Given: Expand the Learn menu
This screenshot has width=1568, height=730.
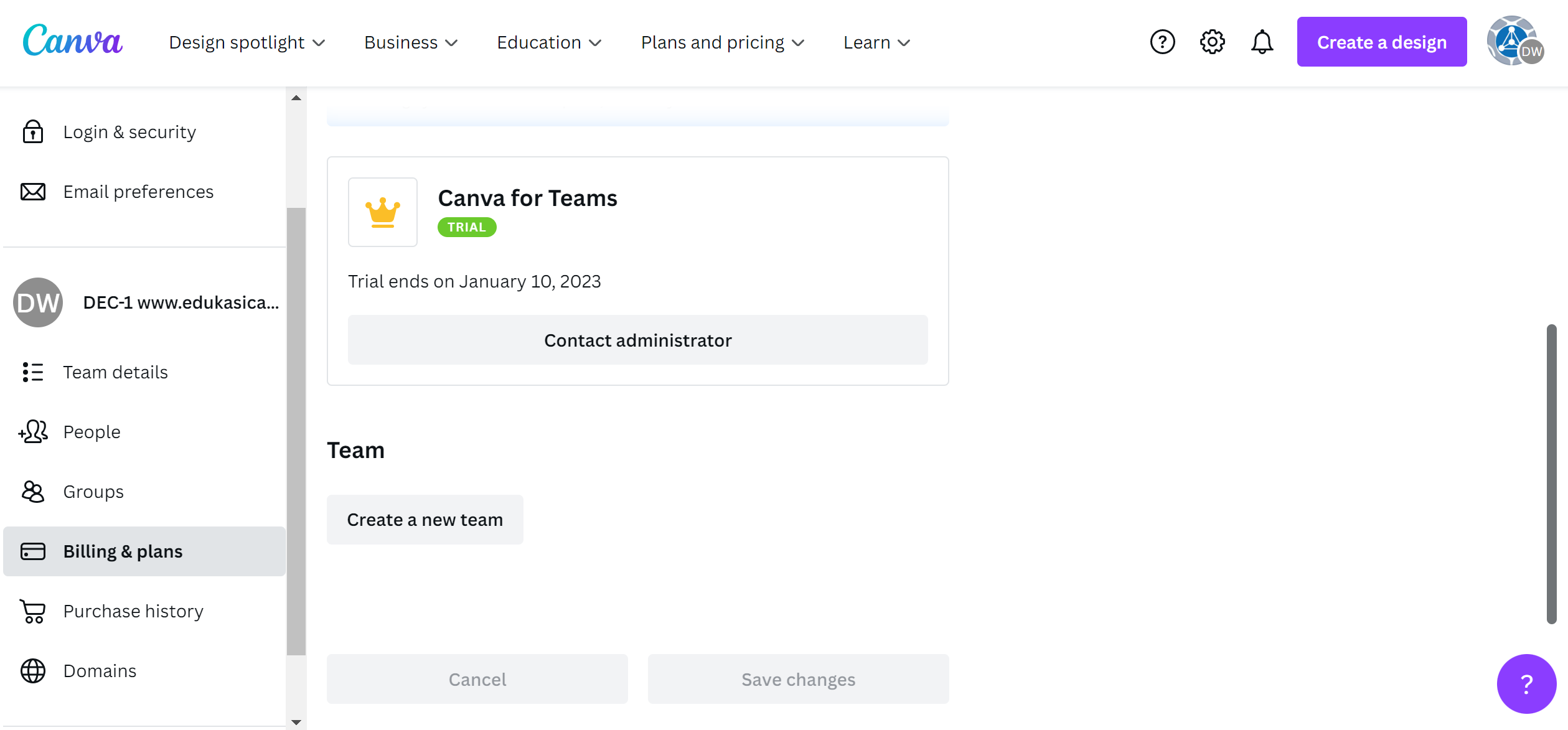Looking at the screenshot, I should coord(876,42).
